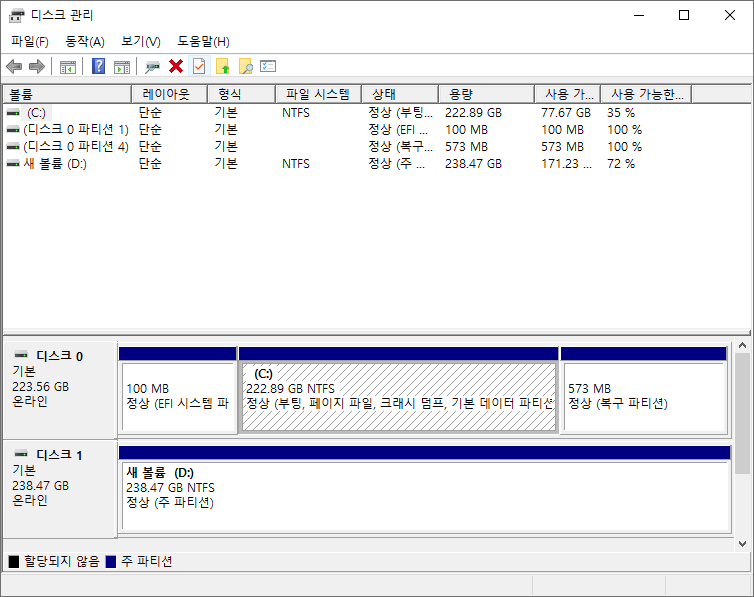Toggle the action pane toolbar icon
Viewport: 754px width, 597px height.
122,67
